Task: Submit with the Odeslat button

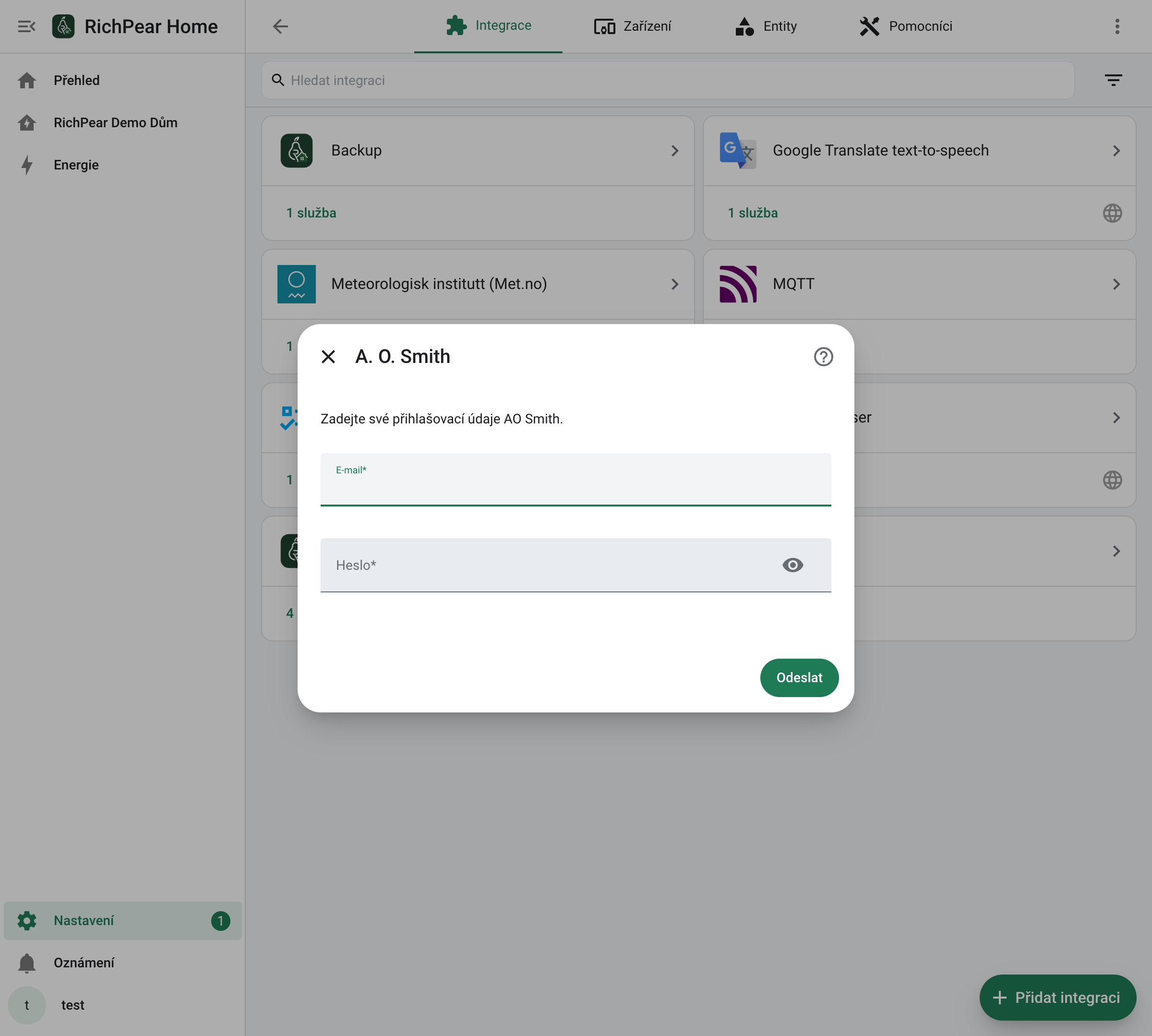Action: [x=799, y=677]
